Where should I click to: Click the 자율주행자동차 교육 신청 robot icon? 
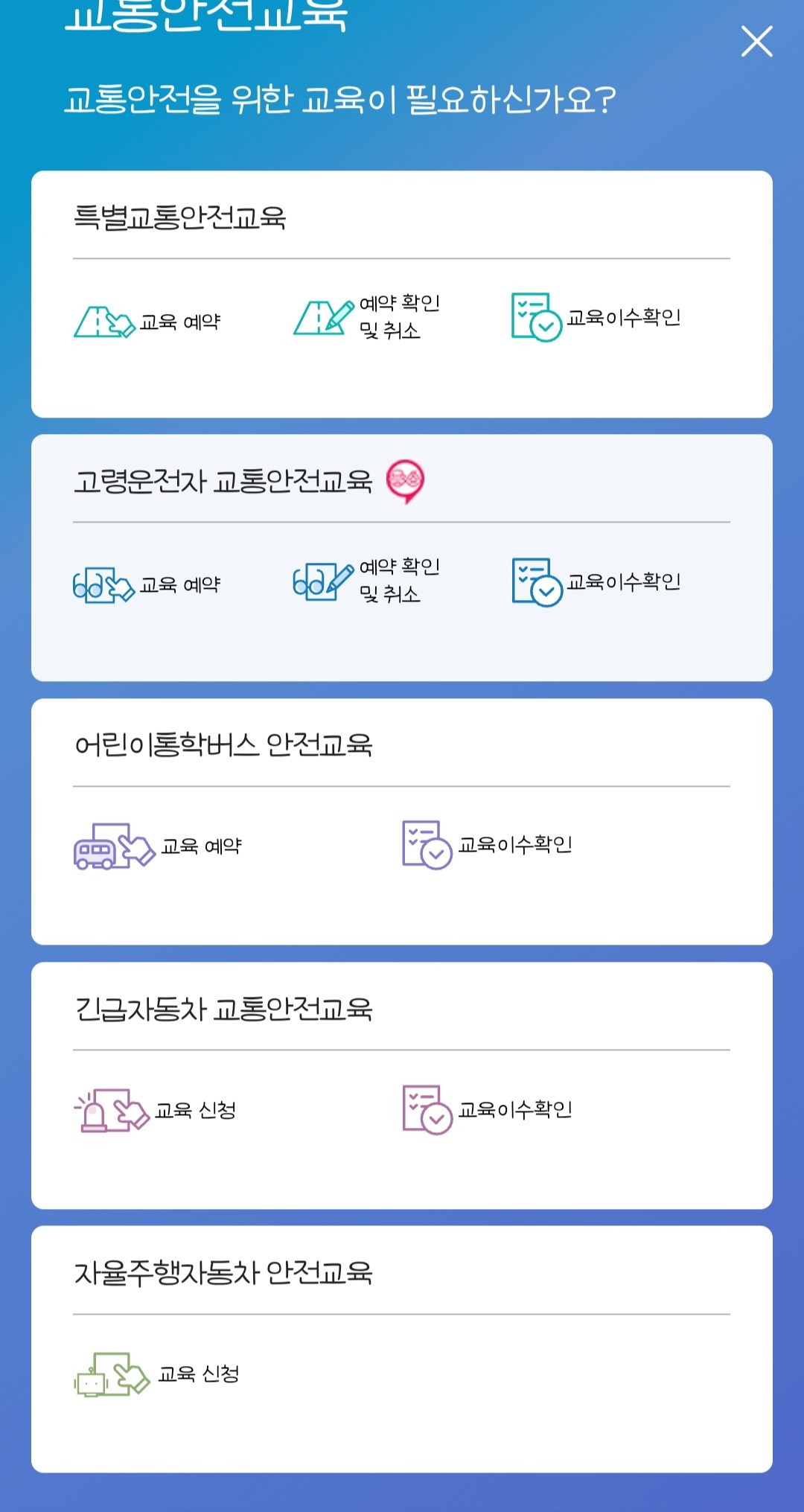(112, 1374)
